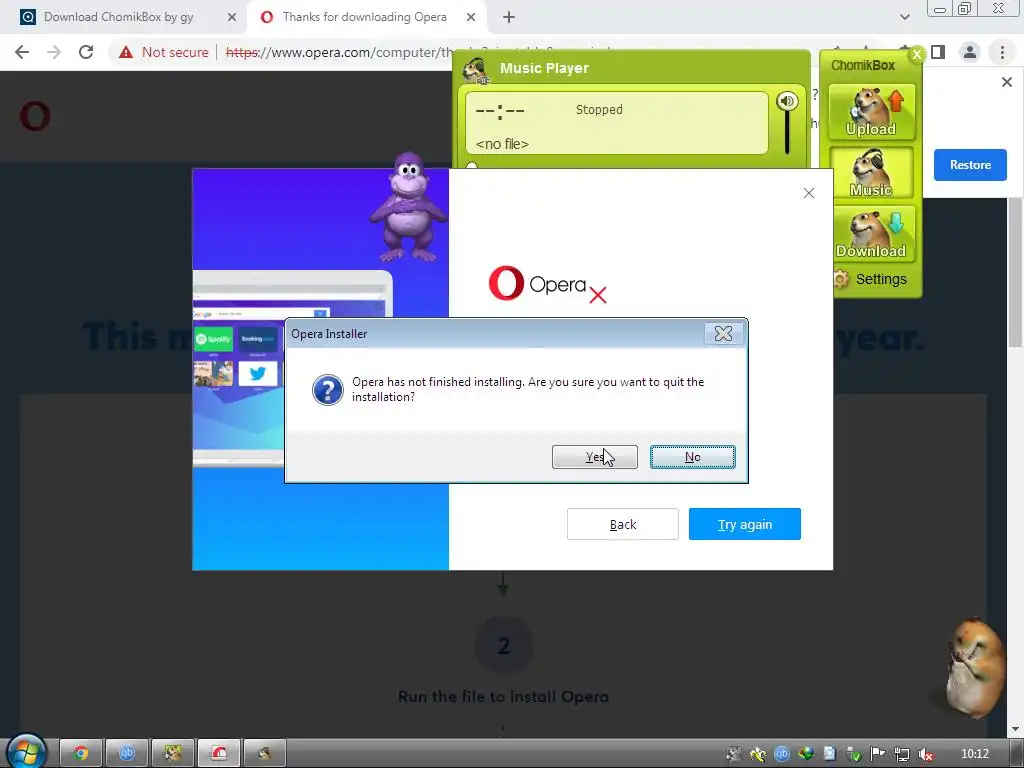The height and width of the screenshot is (768, 1024).
Task: Close the Opera Installer dialog with X
Action: point(723,334)
